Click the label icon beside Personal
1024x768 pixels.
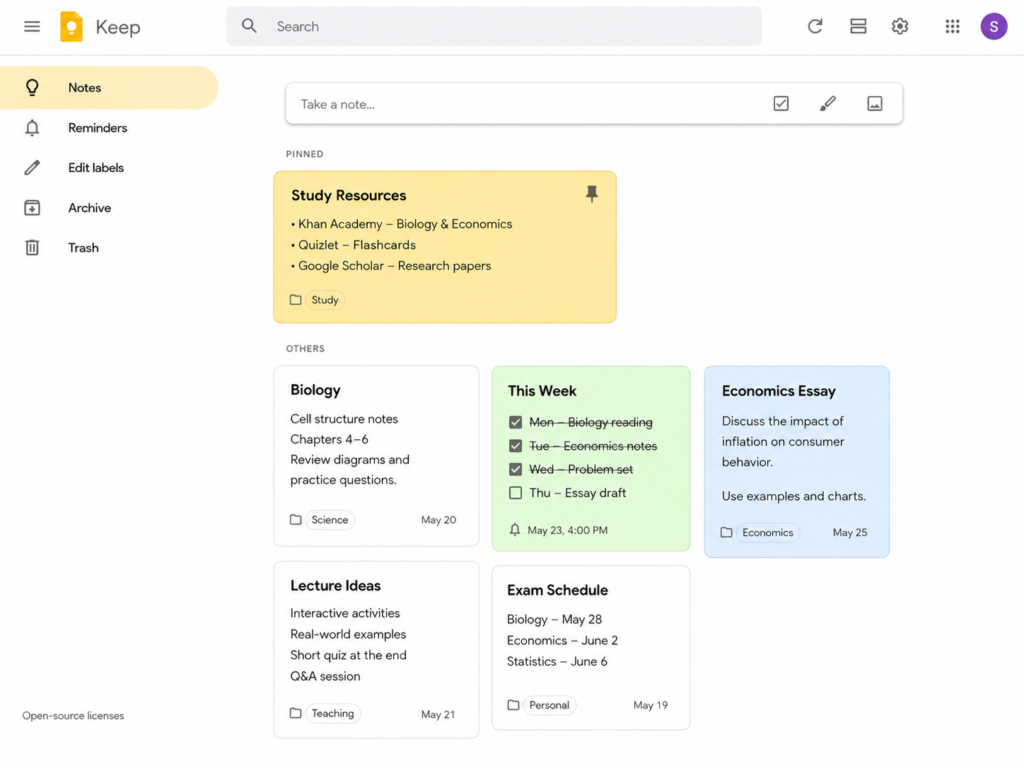(513, 705)
